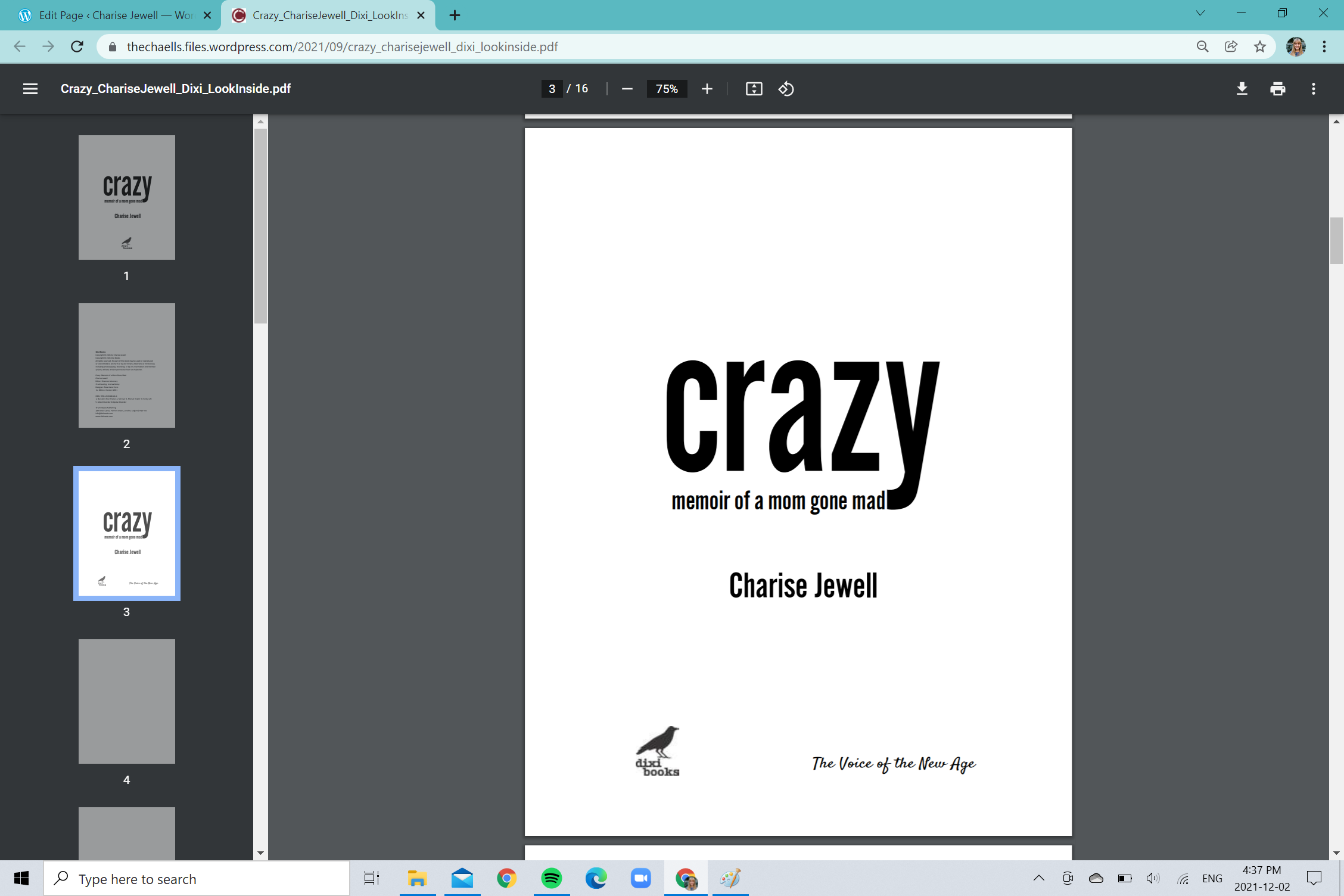Screen dimensions: 1344x896
Task: Download the PDF file
Action: pyautogui.click(x=1242, y=89)
